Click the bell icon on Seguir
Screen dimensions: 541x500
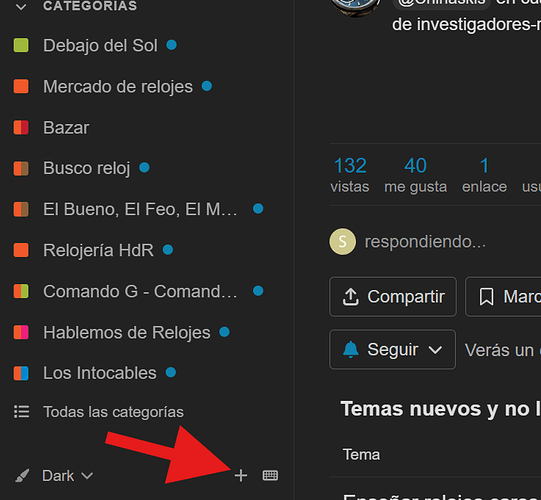[351, 350]
